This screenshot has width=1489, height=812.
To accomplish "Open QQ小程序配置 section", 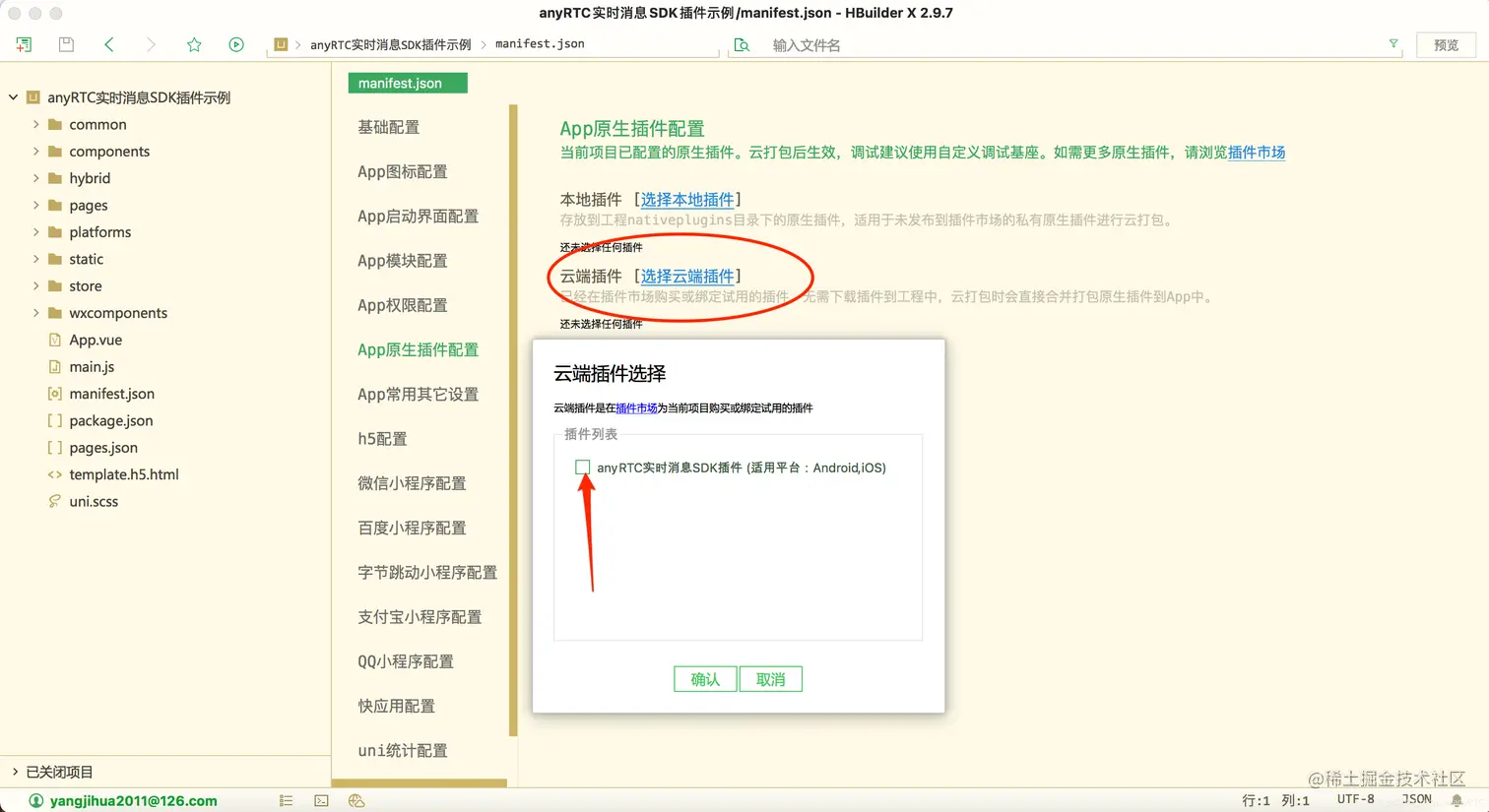I will (406, 661).
